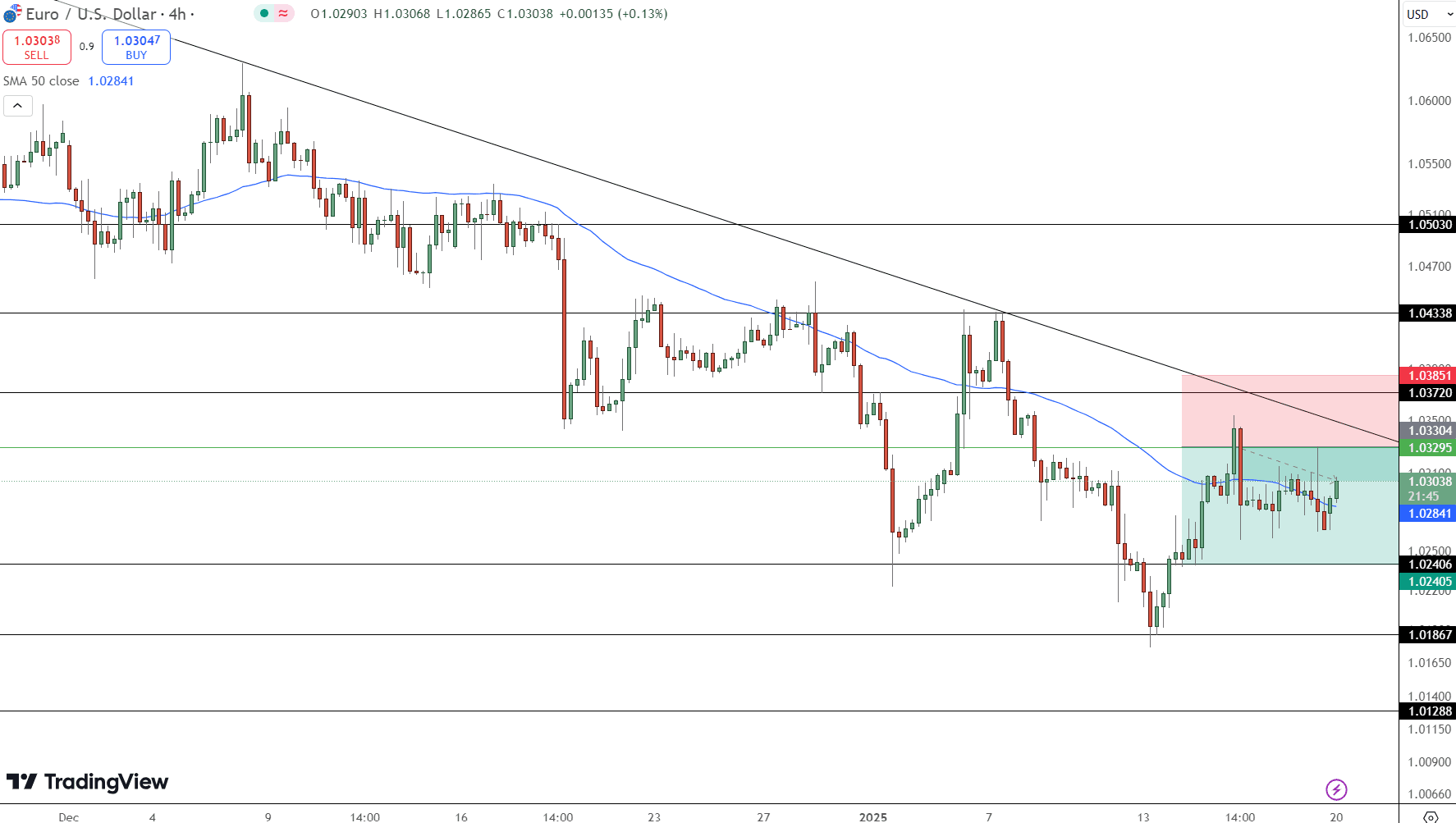Click the blue 1.02841 SMA axis label
The width and height of the screenshot is (1456, 823).
coord(1430,514)
